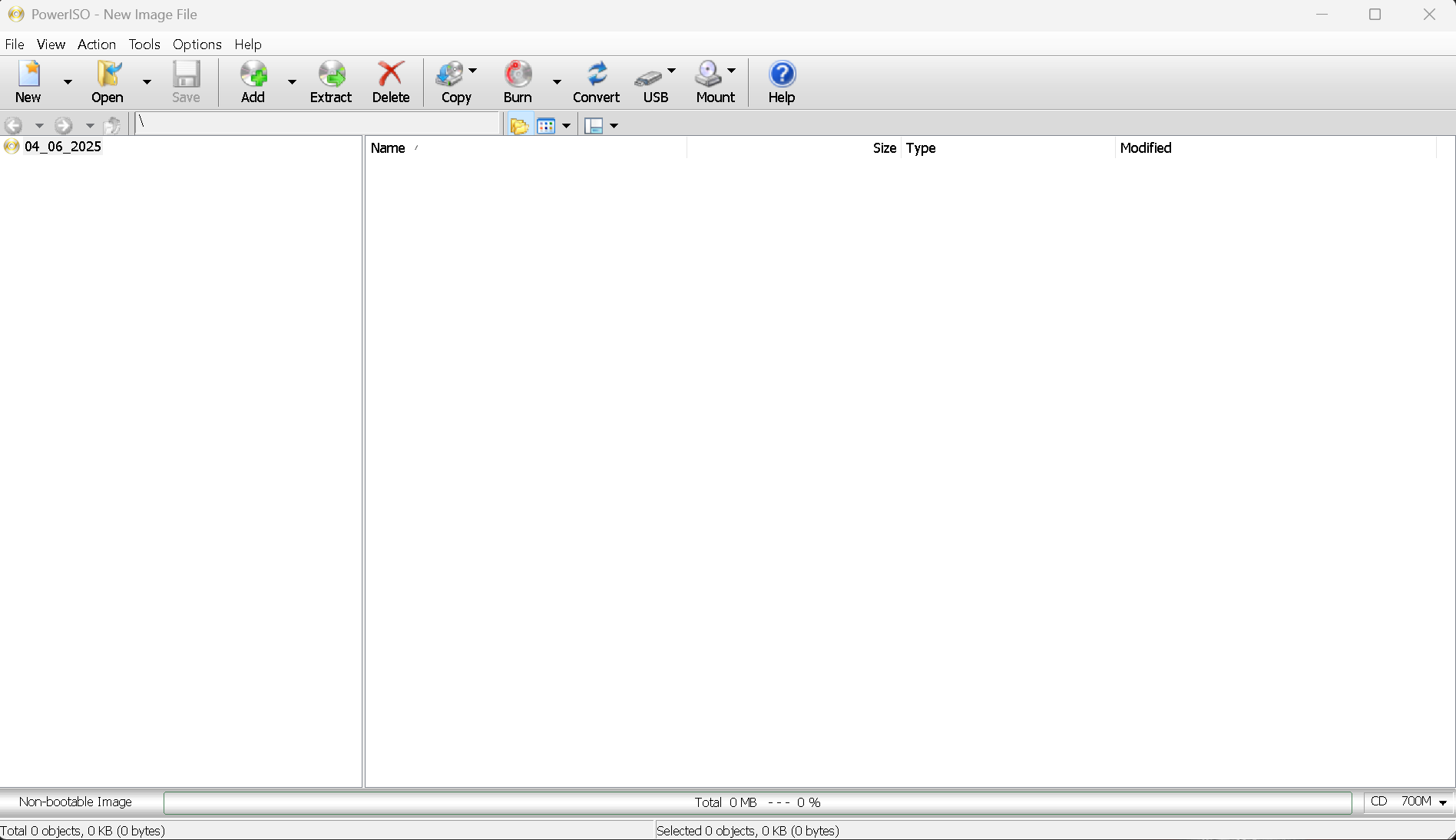The image size is (1456, 840).
Task: Click the Open toolbar icon
Action: point(108,74)
